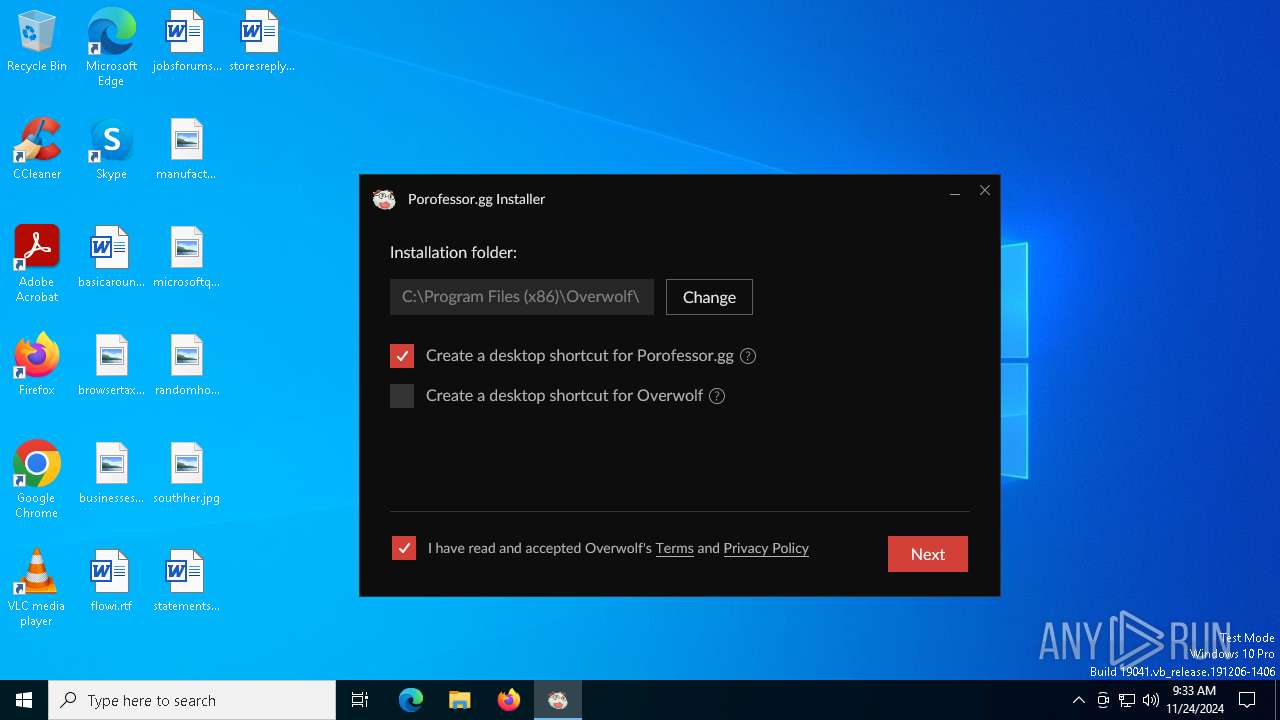Toggle the accepted Overwolf Terms checkbox

click(404, 548)
